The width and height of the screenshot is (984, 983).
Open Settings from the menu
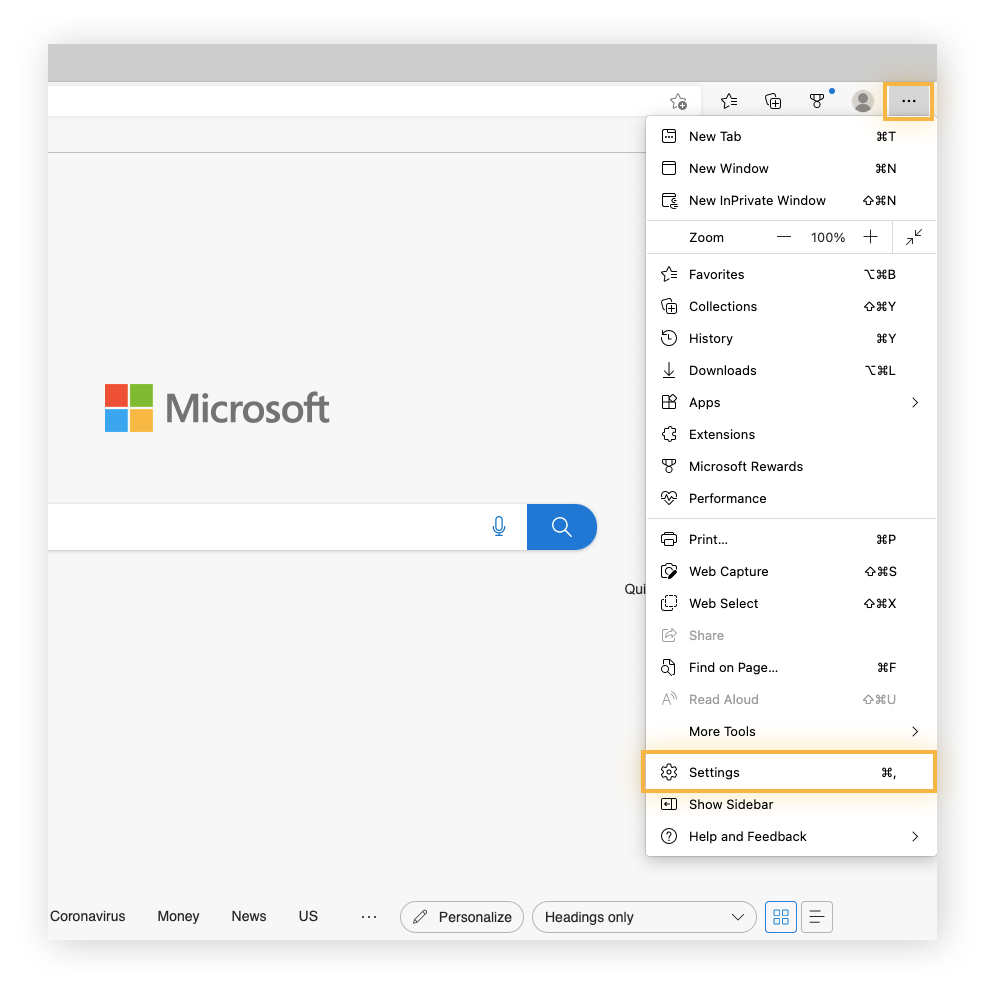coord(714,771)
